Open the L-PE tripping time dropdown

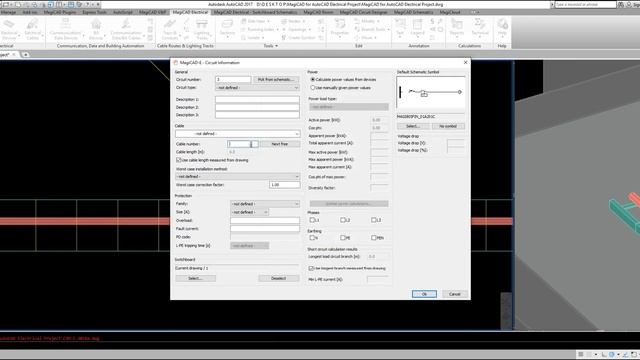(249, 246)
